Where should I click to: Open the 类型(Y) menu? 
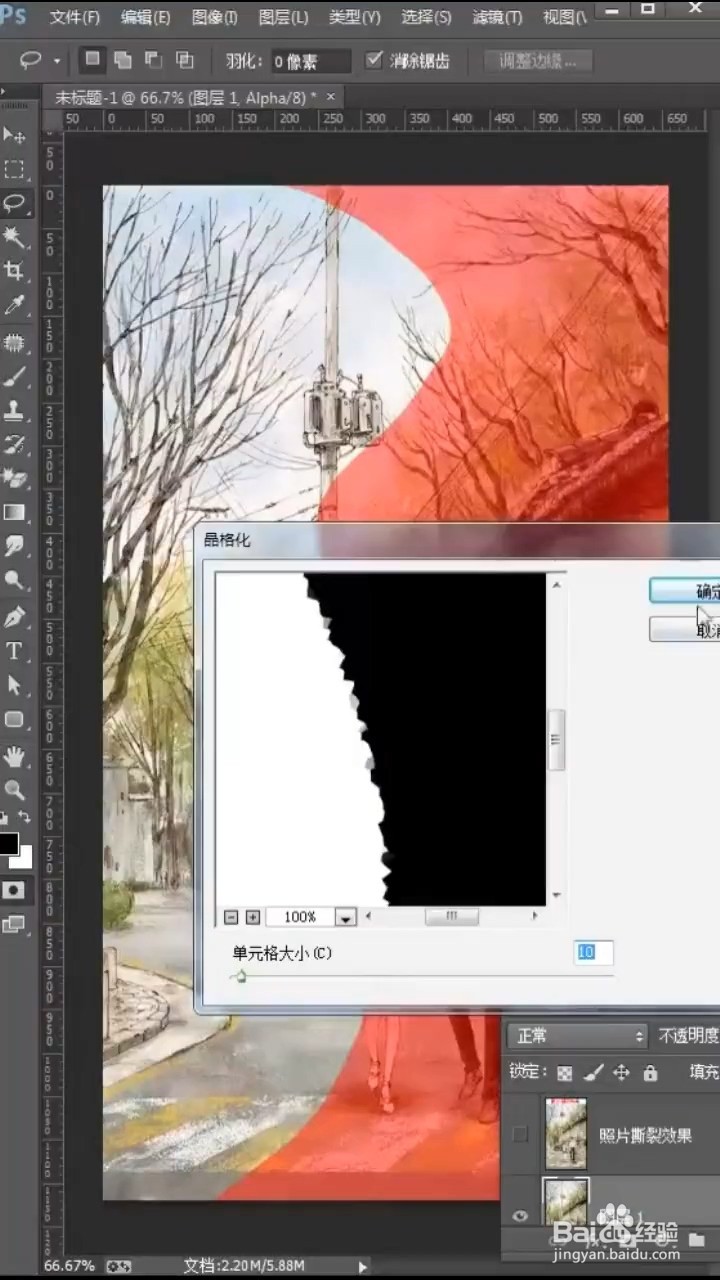pyautogui.click(x=355, y=17)
